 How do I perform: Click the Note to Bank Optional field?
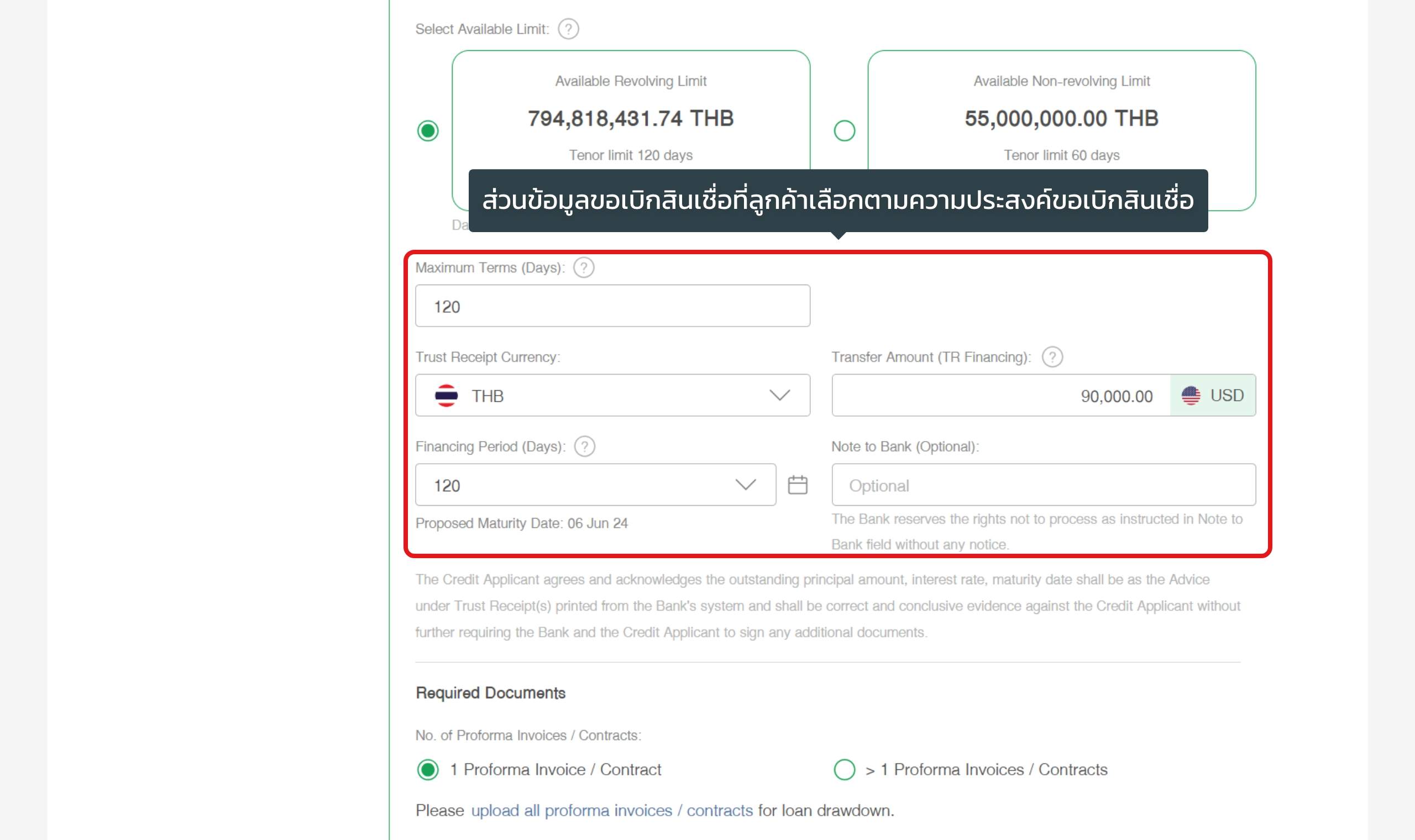pyautogui.click(x=1044, y=485)
